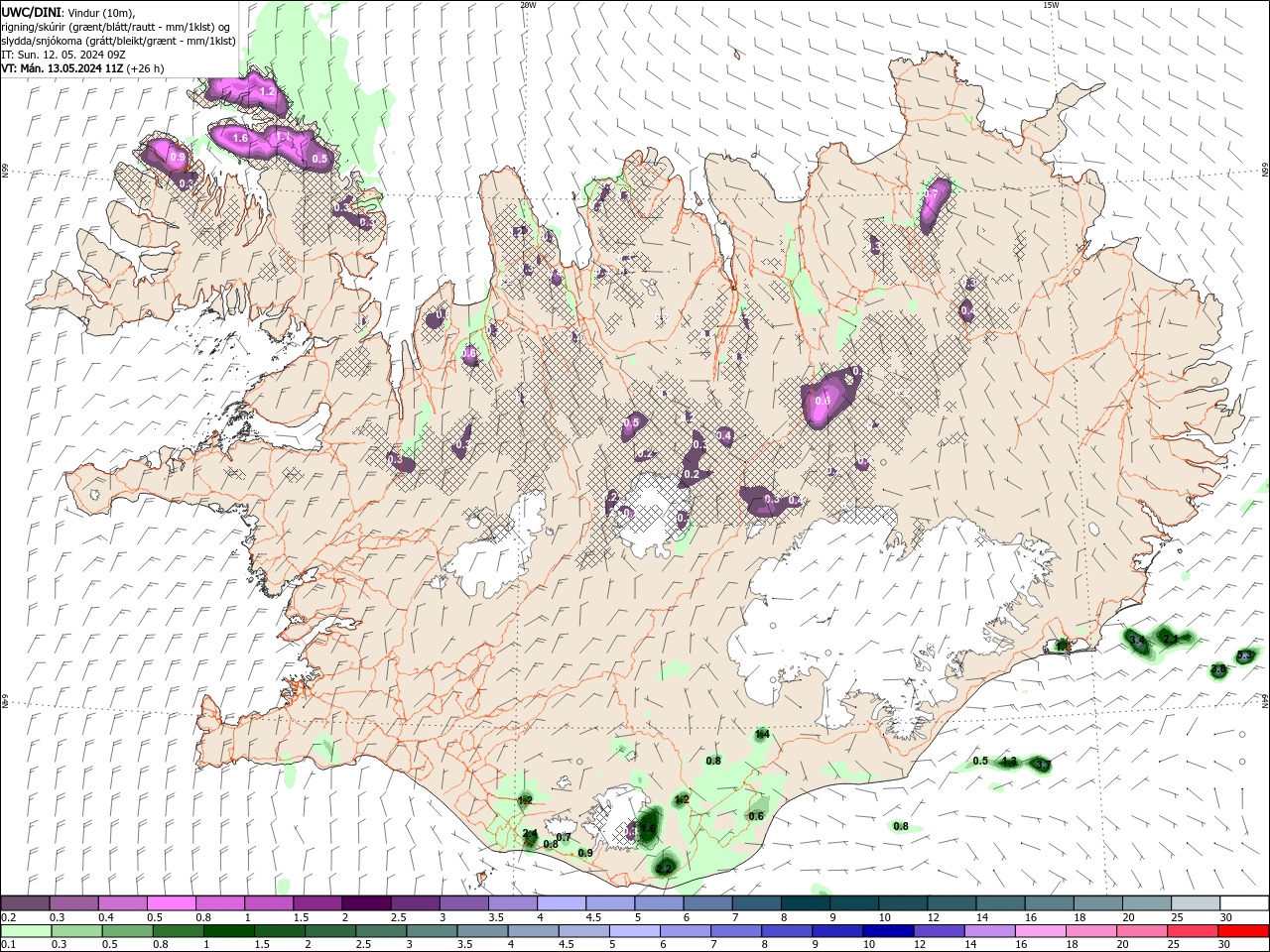
Task: Click the '(+26 h)' forecast offset text
Action: pyautogui.click(x=145, y=68)
